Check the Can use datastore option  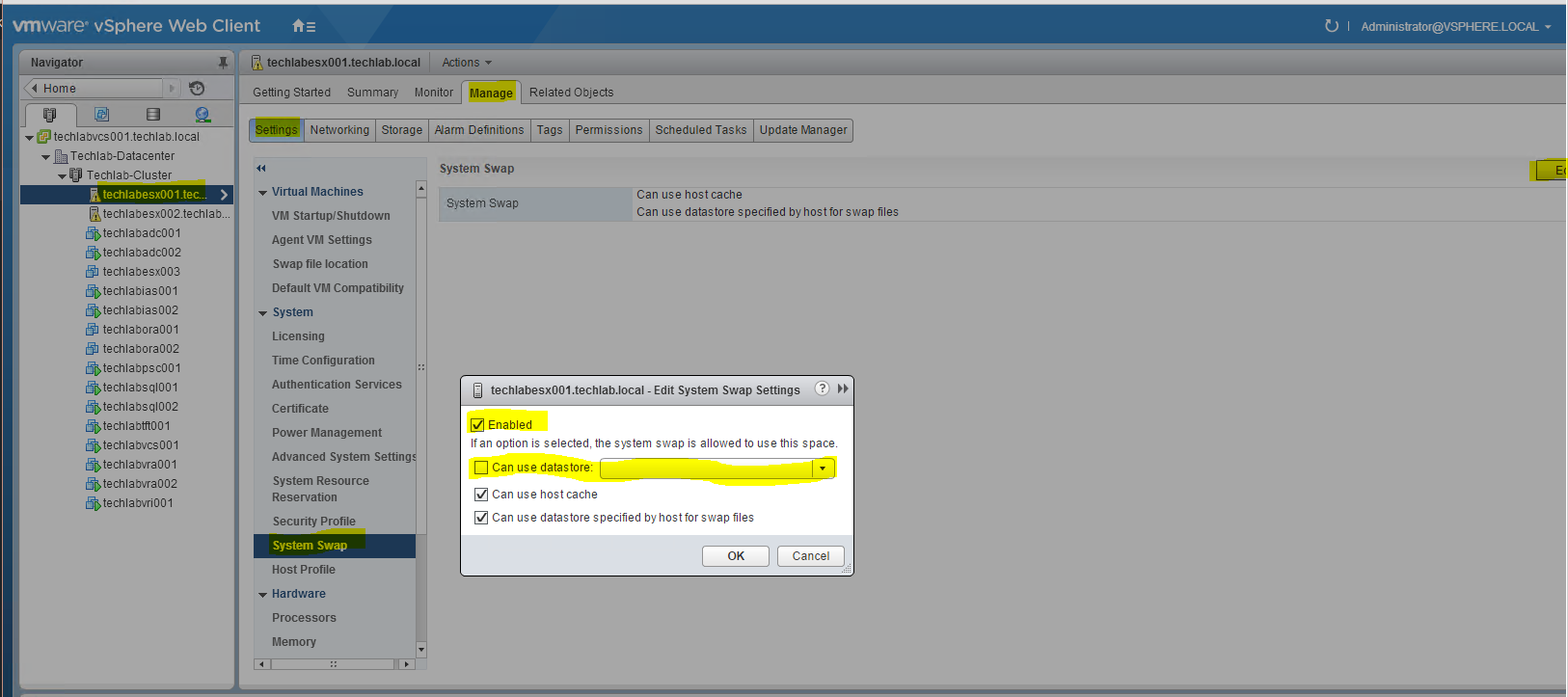coord(481,468)
